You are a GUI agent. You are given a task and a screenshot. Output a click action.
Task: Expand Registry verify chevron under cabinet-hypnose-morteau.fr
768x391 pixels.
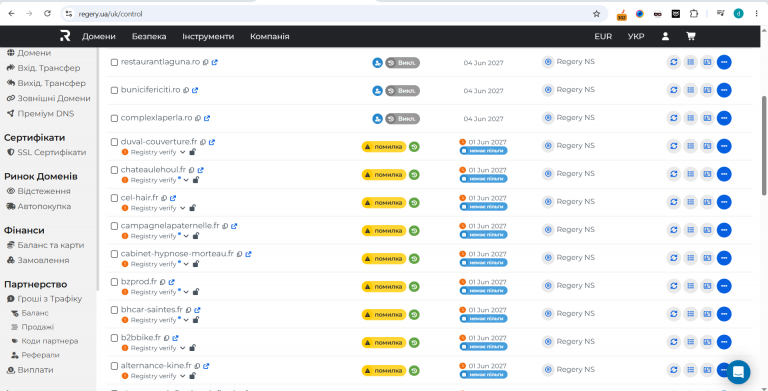186,264
